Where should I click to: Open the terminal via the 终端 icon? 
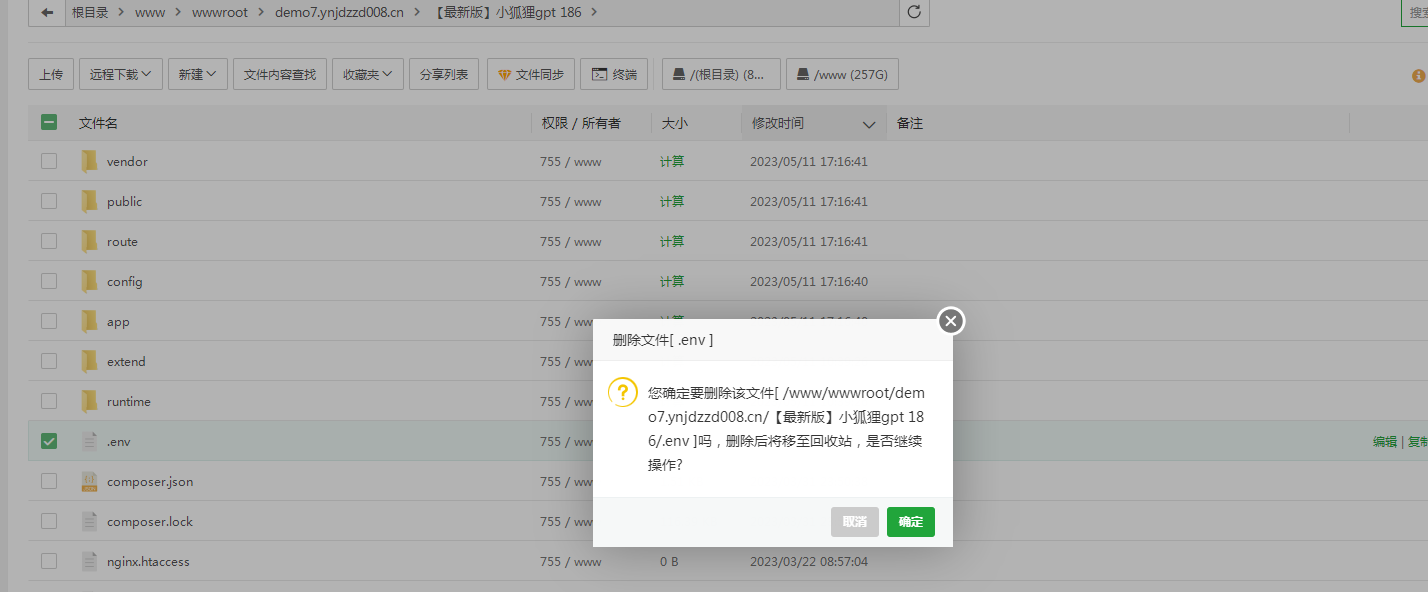(x=600, y=73)
